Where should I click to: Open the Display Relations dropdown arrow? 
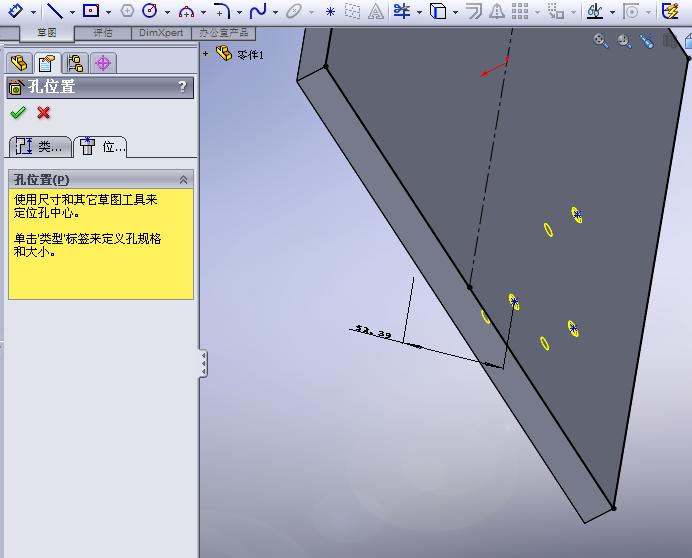[x=612, y=12]
